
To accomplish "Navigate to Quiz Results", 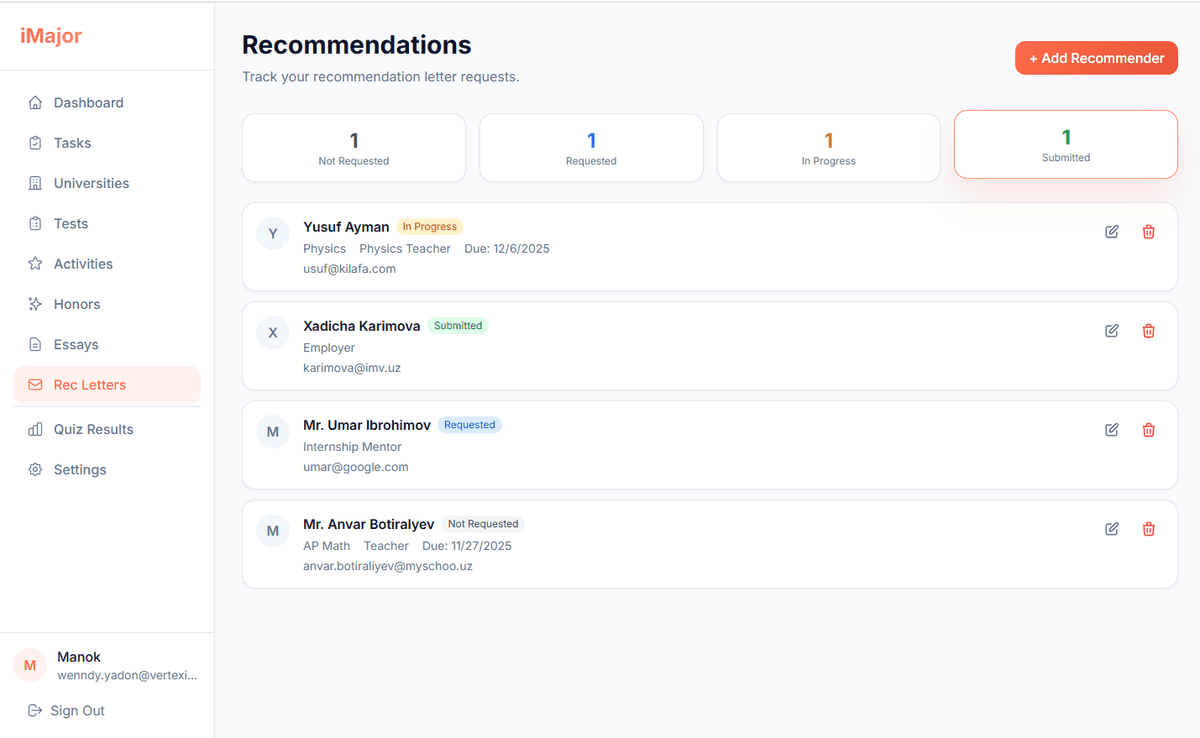I will tap(93, 430).
